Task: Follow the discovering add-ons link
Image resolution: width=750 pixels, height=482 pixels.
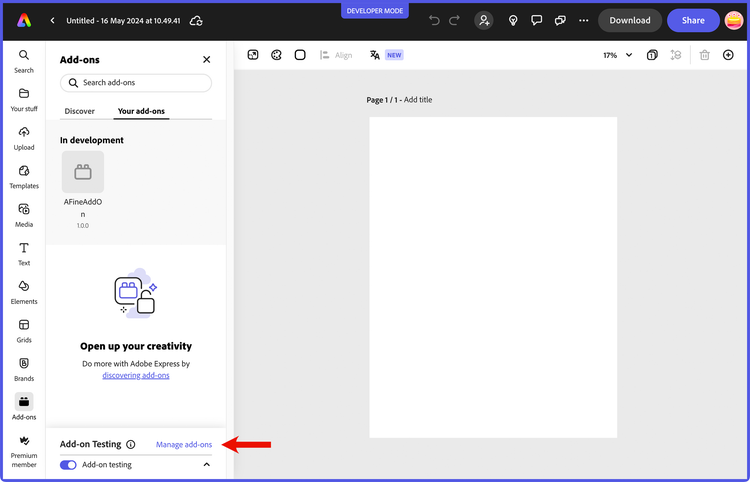Action: (136, 375)
